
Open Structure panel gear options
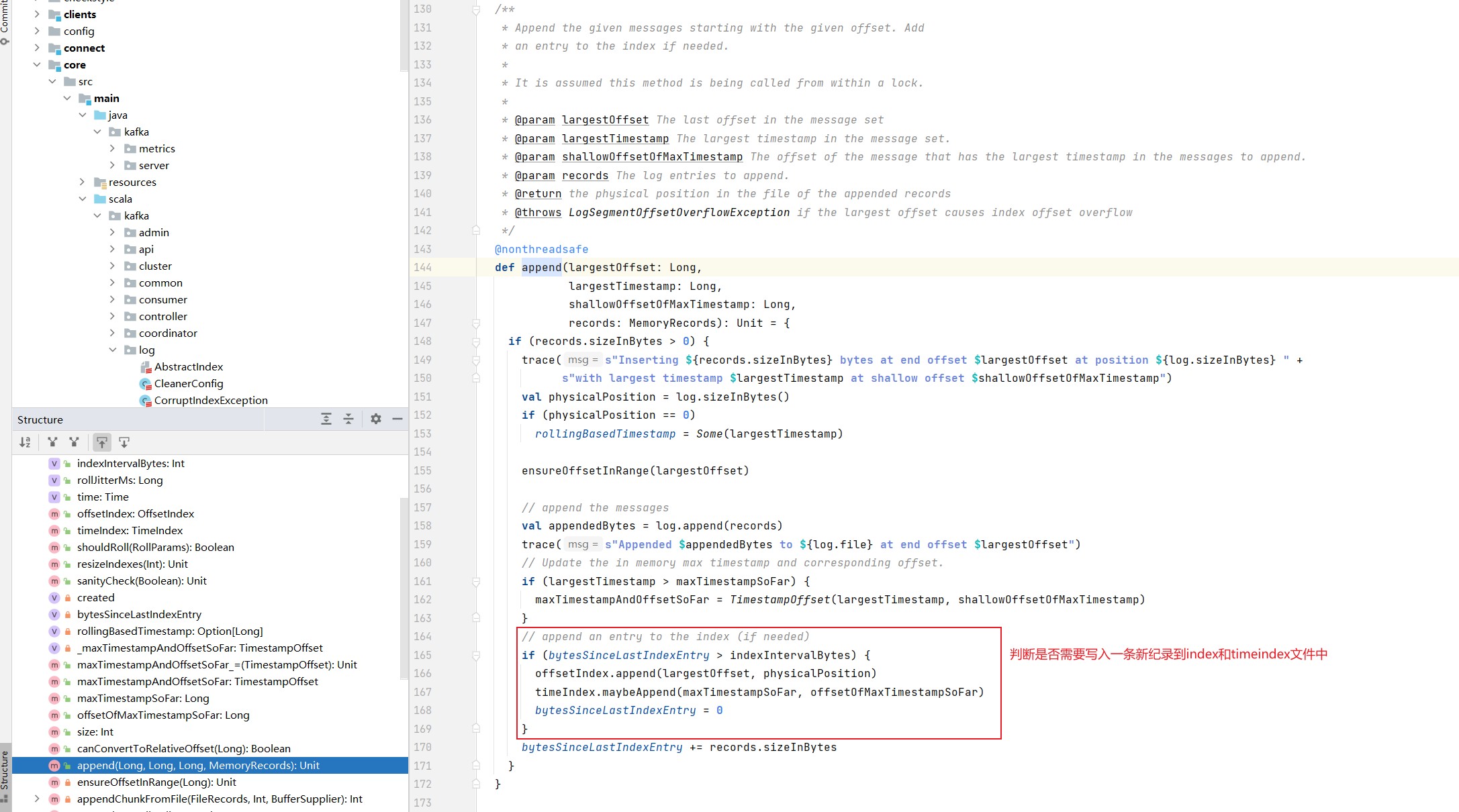point(376,419)
